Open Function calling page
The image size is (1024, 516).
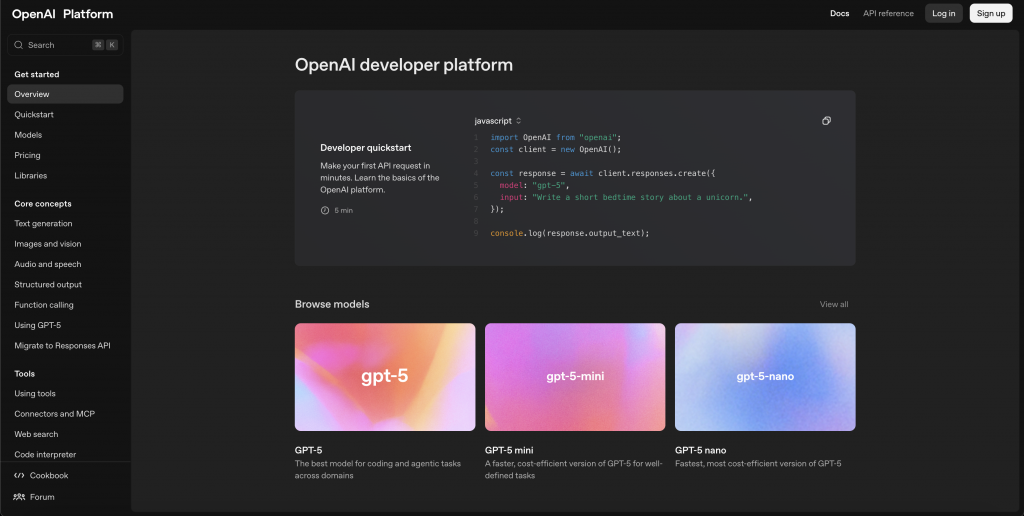[44, 304]
